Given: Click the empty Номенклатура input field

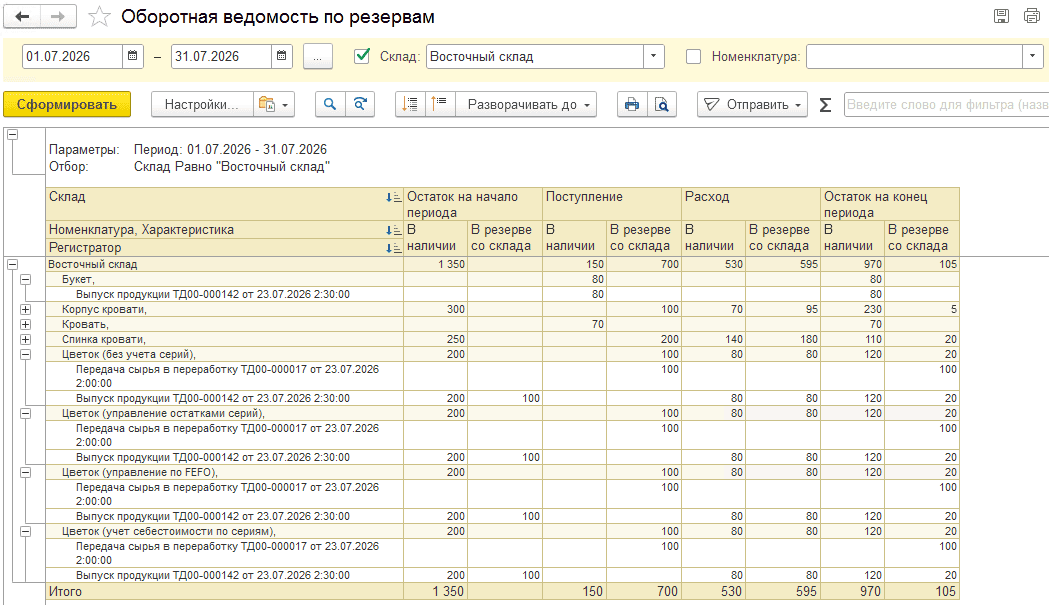Looking at the screenshot, I should [915, 56].
